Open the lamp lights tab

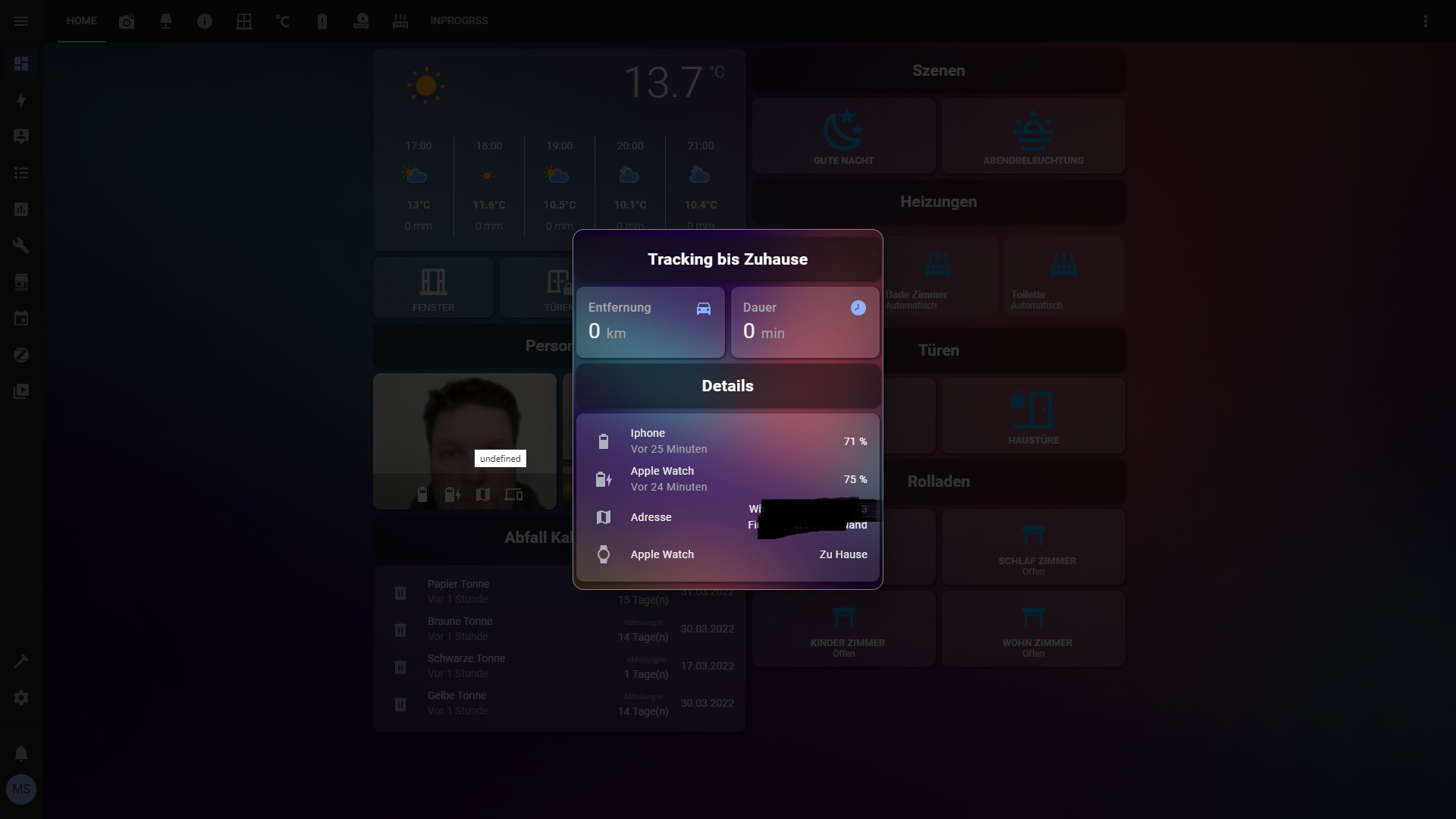pyautogui.click(x=166, y=21)
